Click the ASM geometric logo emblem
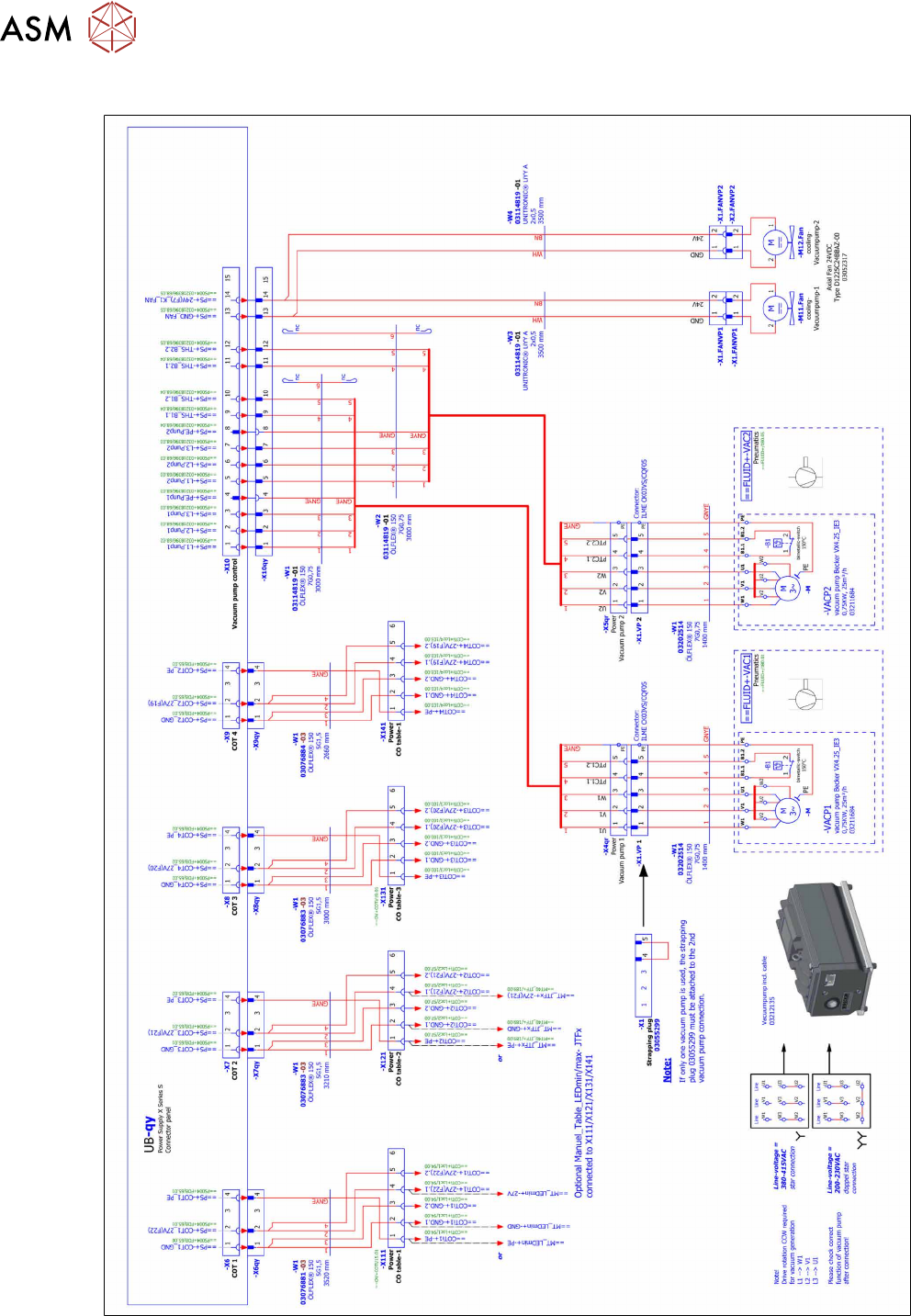This screenshot has height=1316, width=911. click(x=112, y=27)
